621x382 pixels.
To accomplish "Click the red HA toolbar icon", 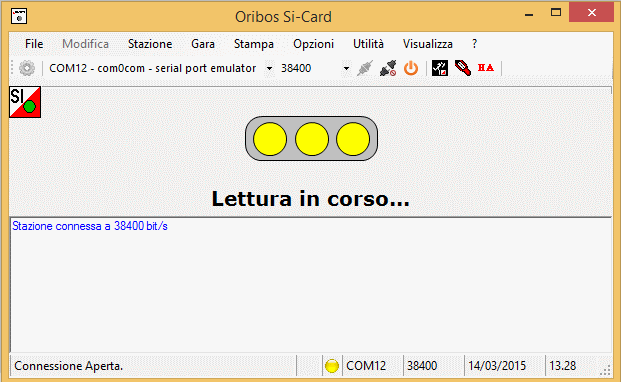I will (x=486, y=68).
